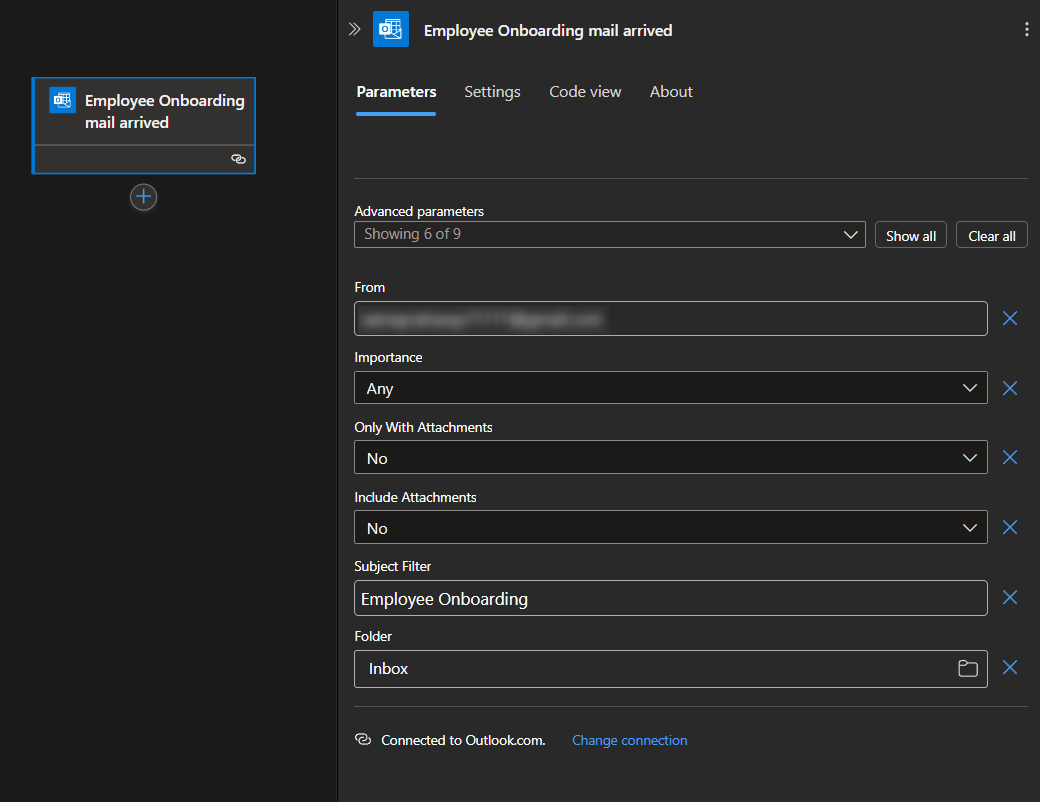This screenshot has height=802, width=1040.
Task: Click the Show all button
Action: pyautogui.click(x=910, y=236)
